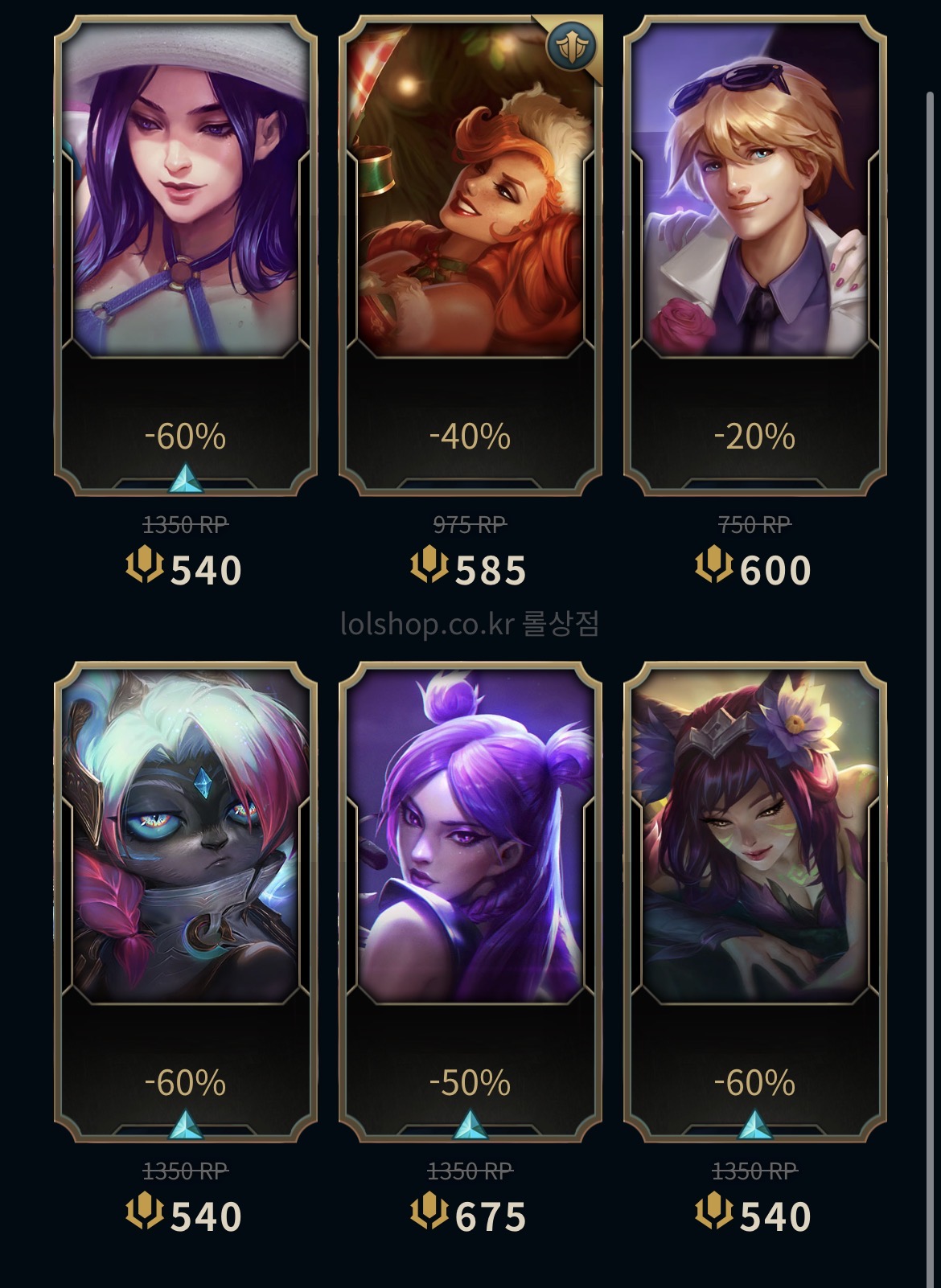This screenshot has height=1288, width=941.
Task: Click the RP coin icon next to 675
Action: point(429,1212)
